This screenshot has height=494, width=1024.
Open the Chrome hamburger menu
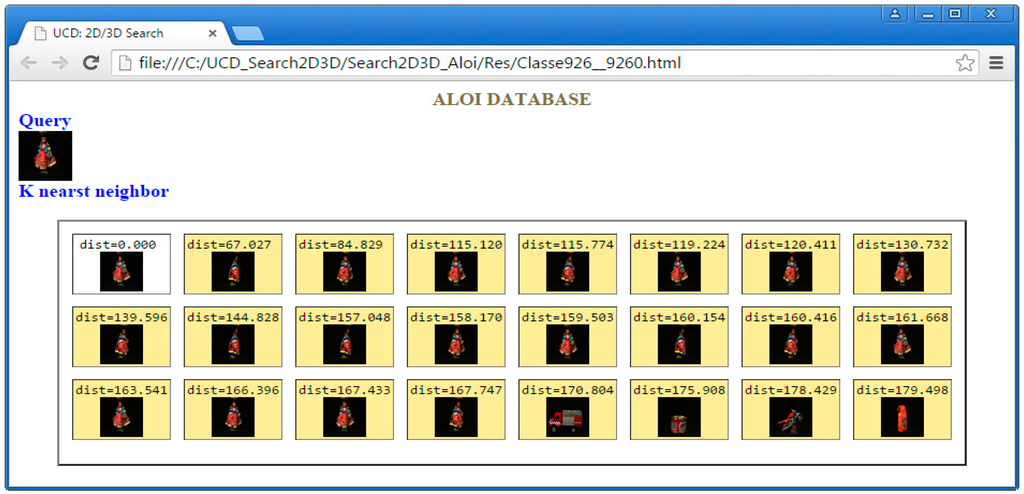(996, 63)
